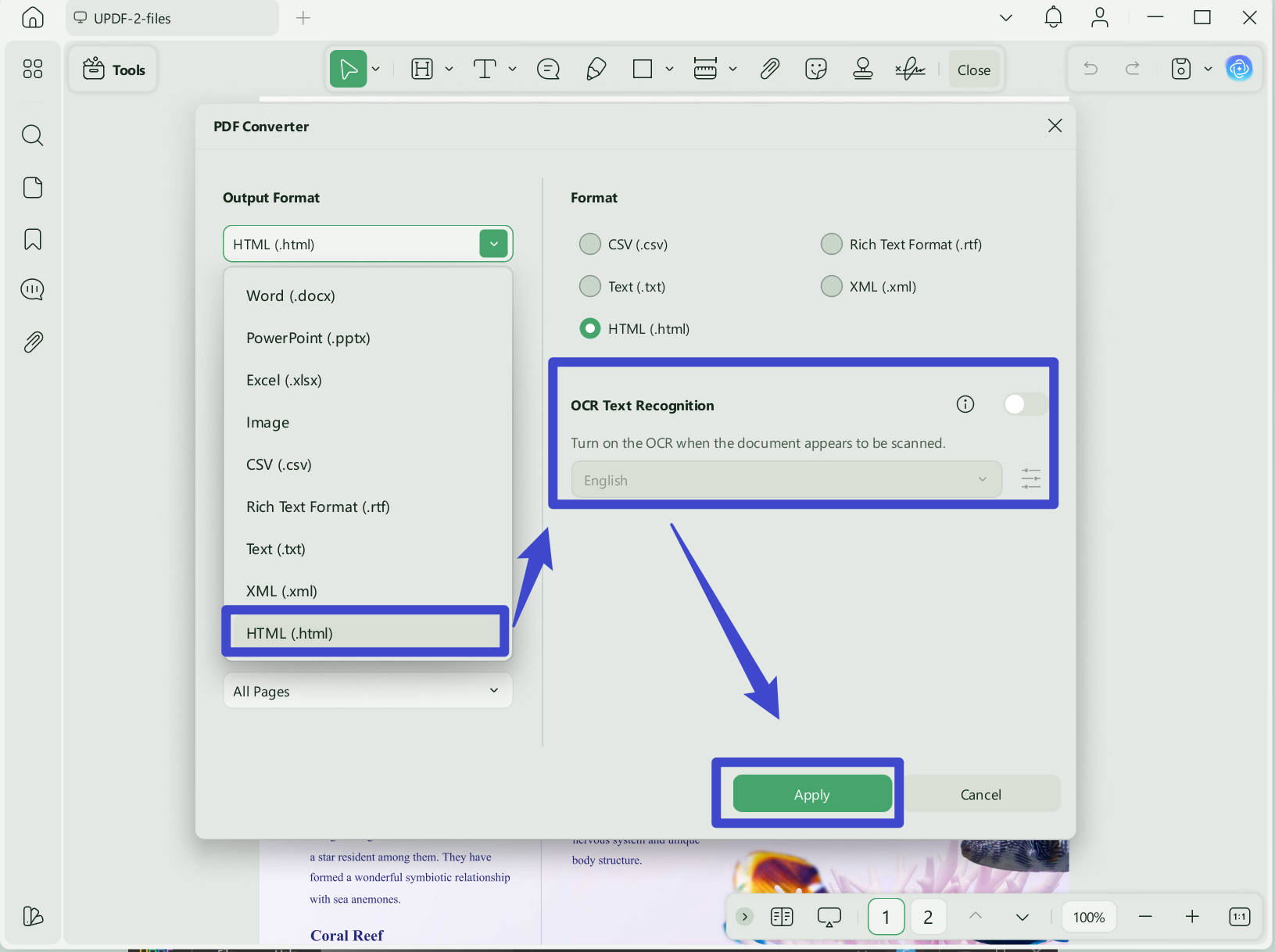The width and height of the screenshot is (1275, 952).
Task: Click OCR info icon
Action: tap(965, 404)
